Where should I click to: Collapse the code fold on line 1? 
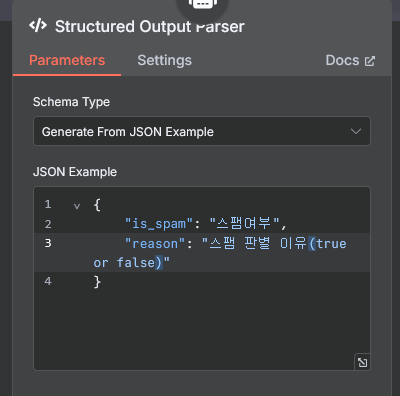point(77,206)
